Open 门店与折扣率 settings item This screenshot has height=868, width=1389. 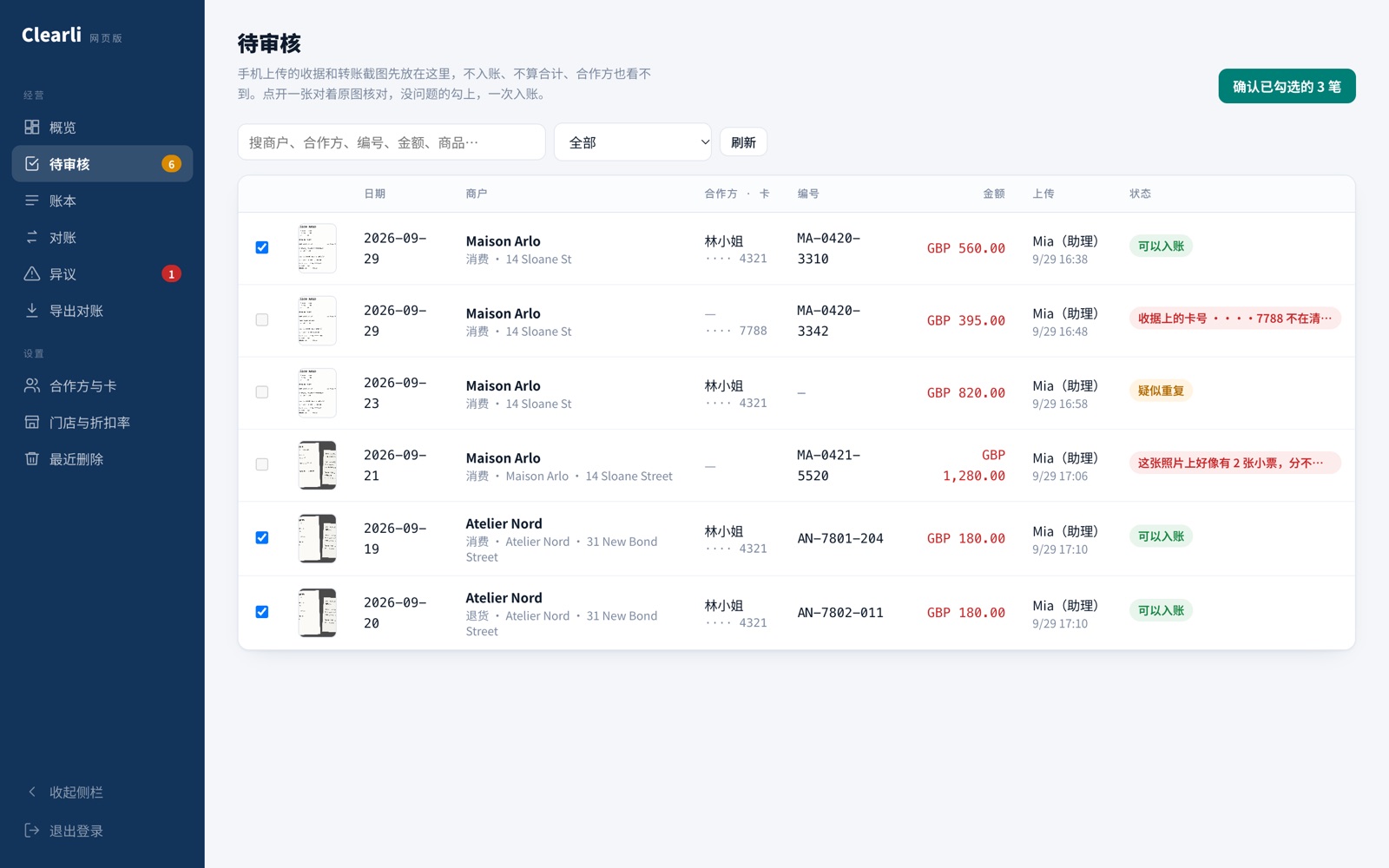click(102, 422)
